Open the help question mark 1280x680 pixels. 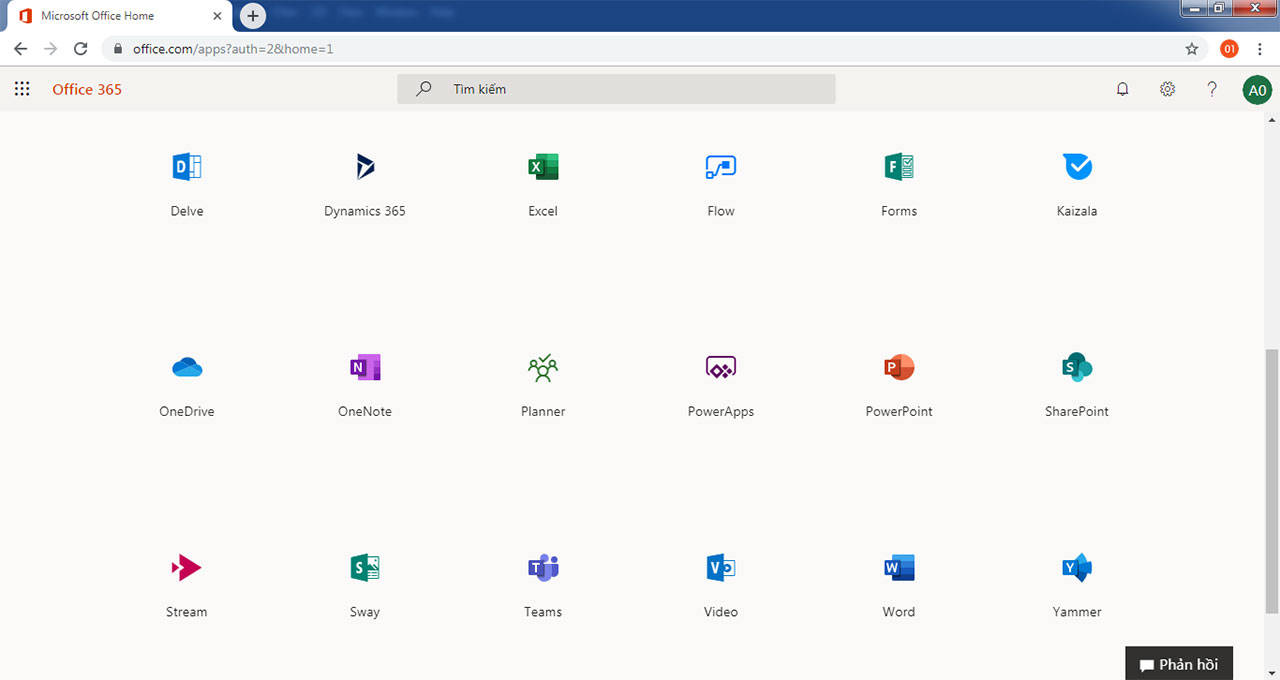1212,89
